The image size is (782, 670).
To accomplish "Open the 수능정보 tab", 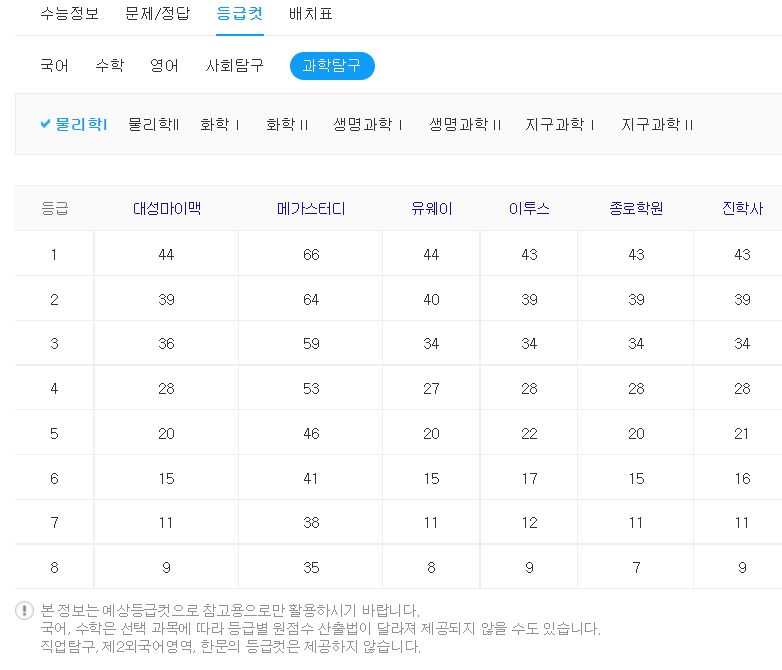I will click(69, 13).
